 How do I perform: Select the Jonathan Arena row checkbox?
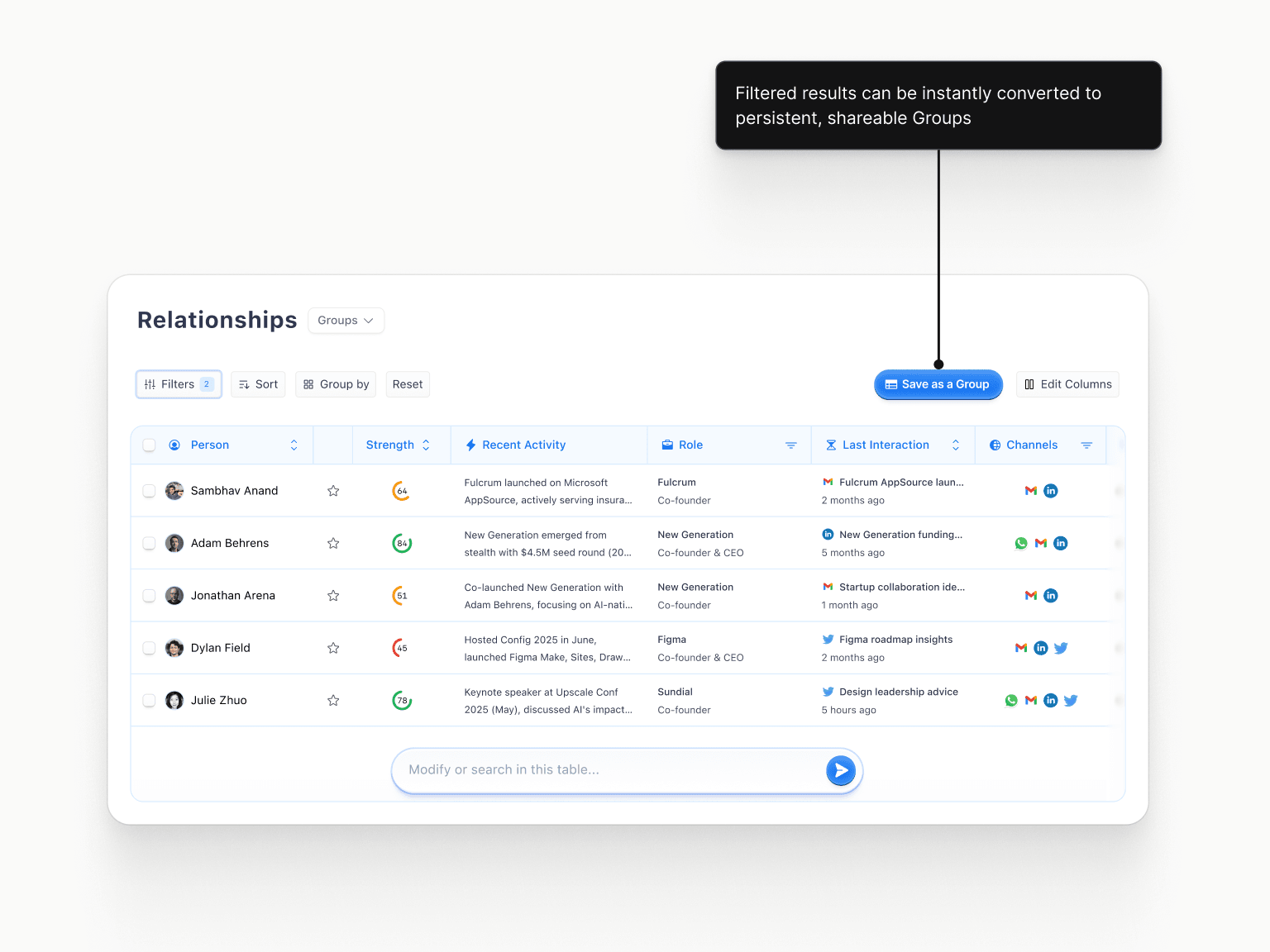[x=150, y=596]
